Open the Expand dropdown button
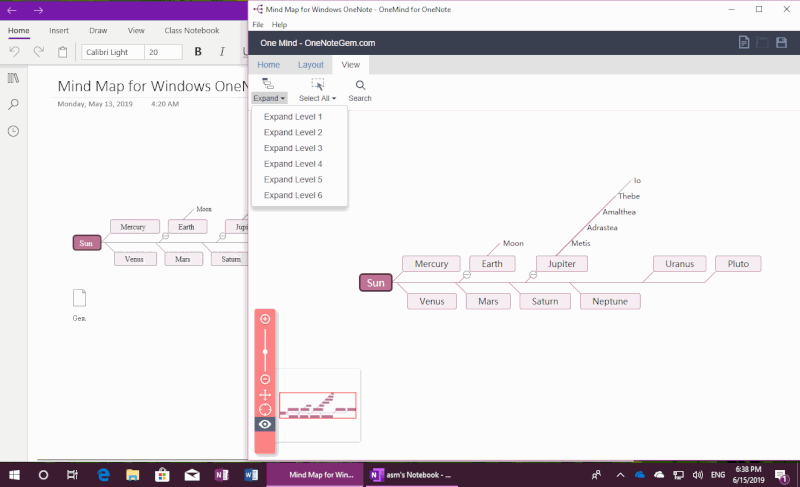 click(x=269, y=98)
